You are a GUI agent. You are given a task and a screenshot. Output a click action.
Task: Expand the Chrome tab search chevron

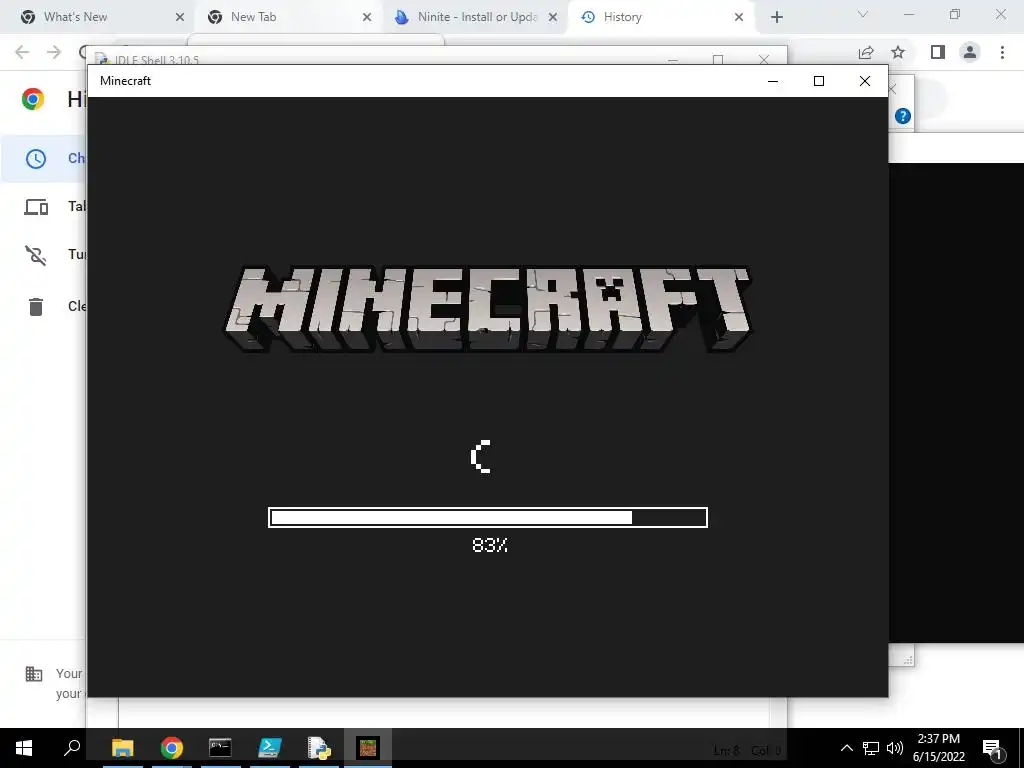point(863,14)
